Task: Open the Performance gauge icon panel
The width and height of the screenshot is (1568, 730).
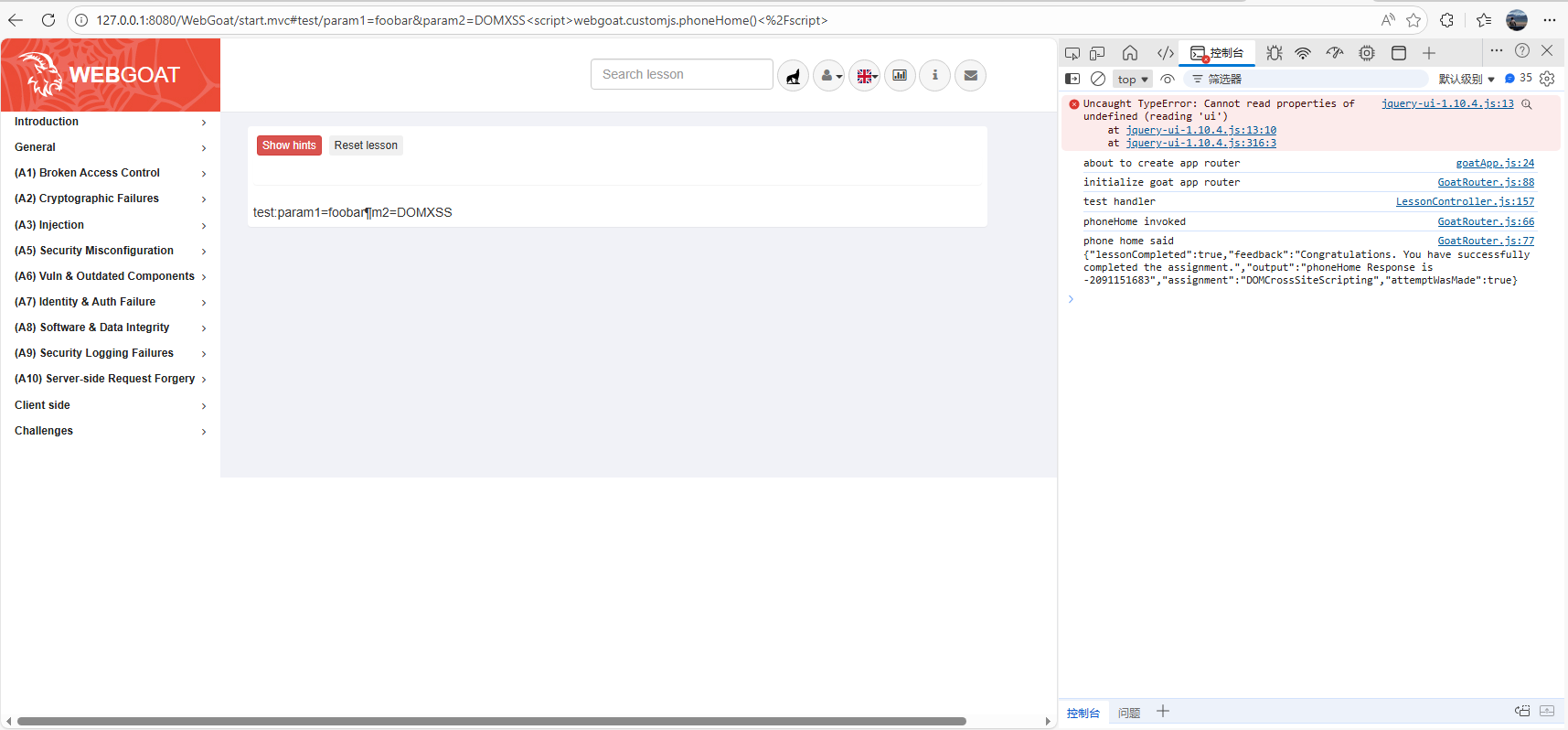Action: pyautogui.click(x=1335, y=53)
